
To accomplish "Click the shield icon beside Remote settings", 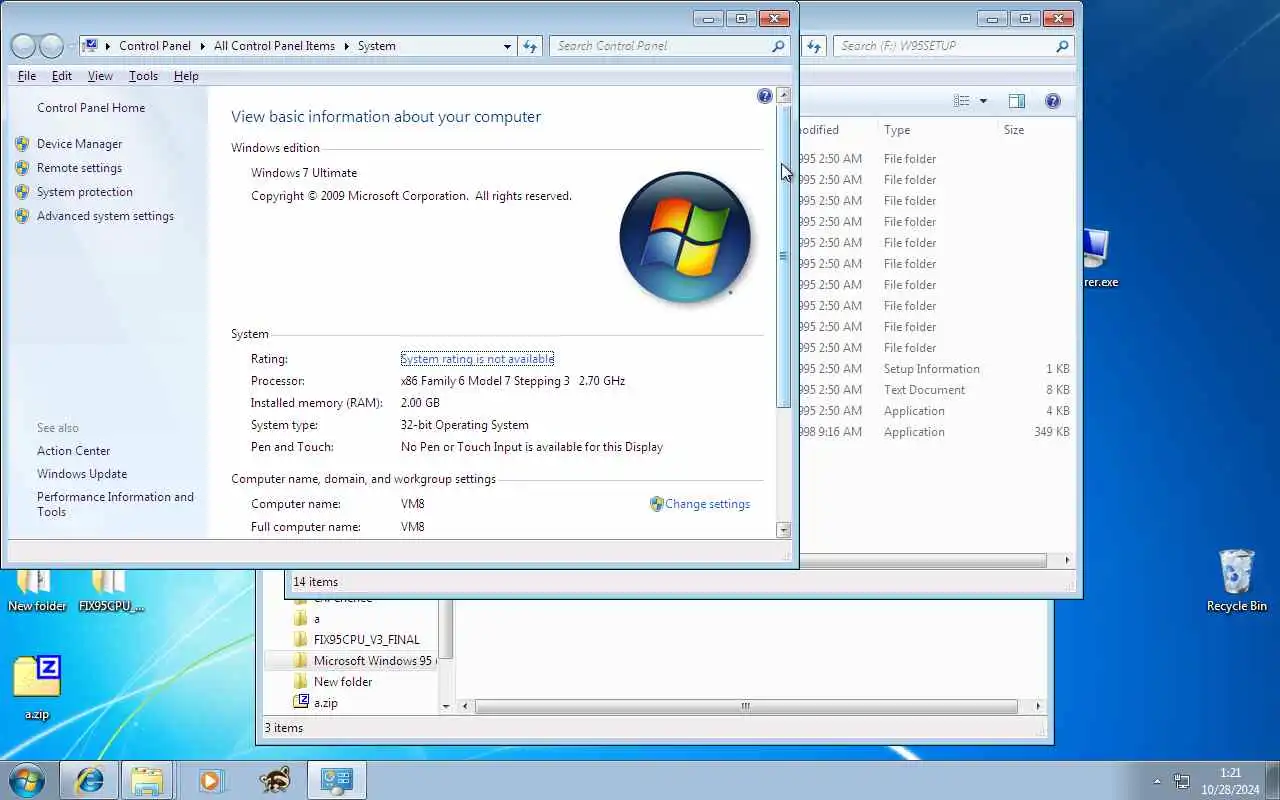I will (22, 168).
